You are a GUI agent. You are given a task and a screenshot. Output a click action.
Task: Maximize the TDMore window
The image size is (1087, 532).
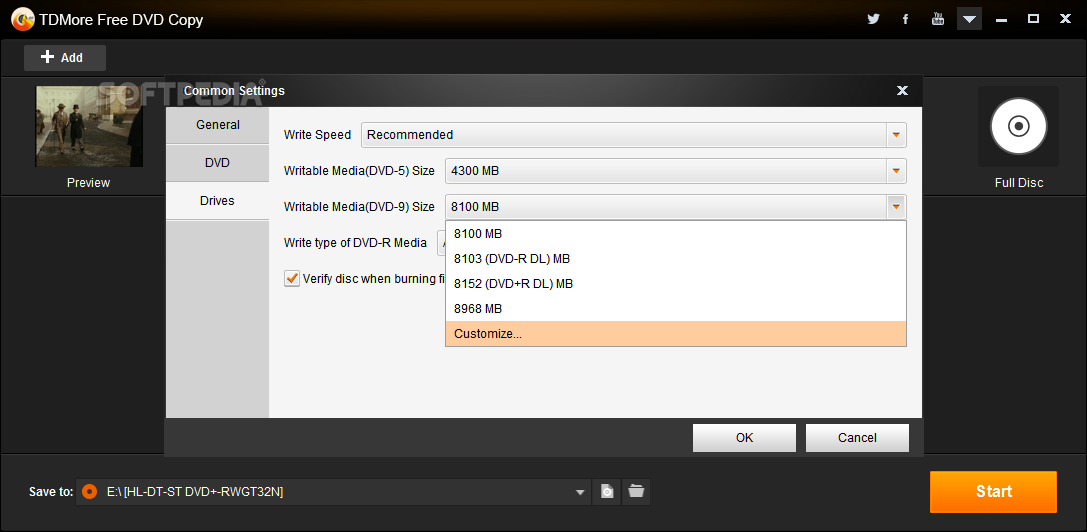1033,19
